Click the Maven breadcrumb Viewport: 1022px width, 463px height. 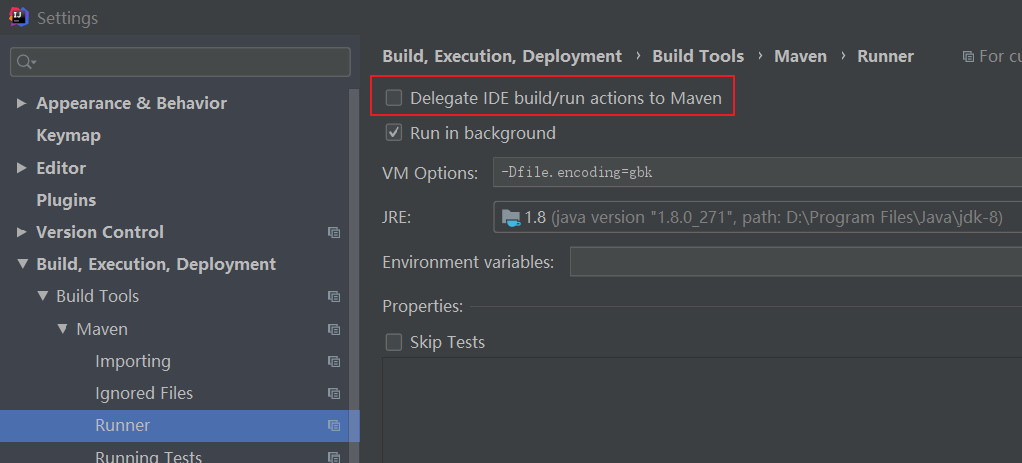tap(800, 57)
